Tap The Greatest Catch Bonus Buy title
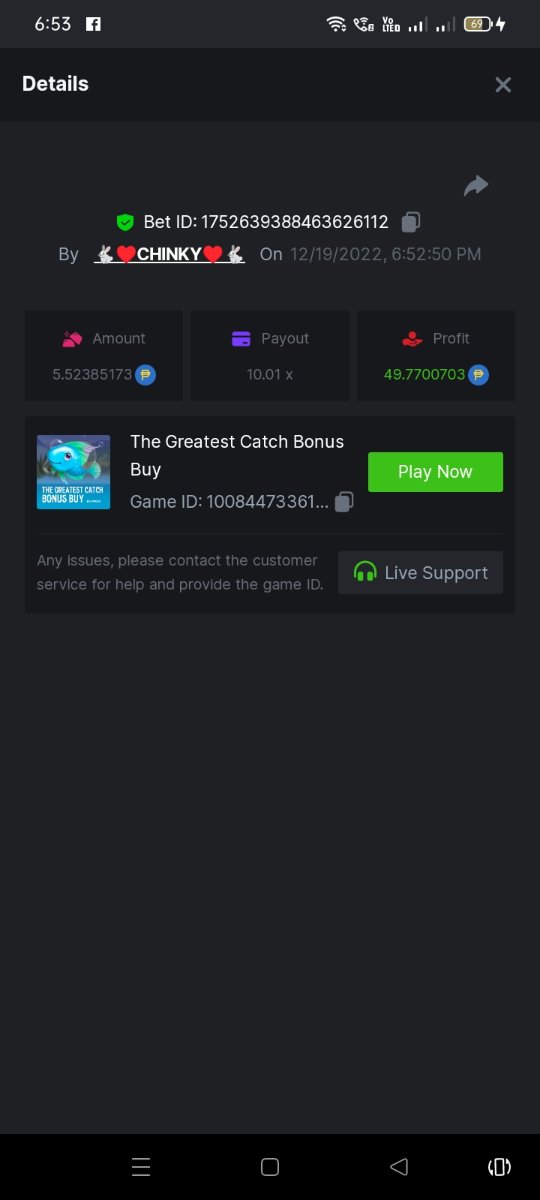 pyautogui.click(x=237, y=455)
